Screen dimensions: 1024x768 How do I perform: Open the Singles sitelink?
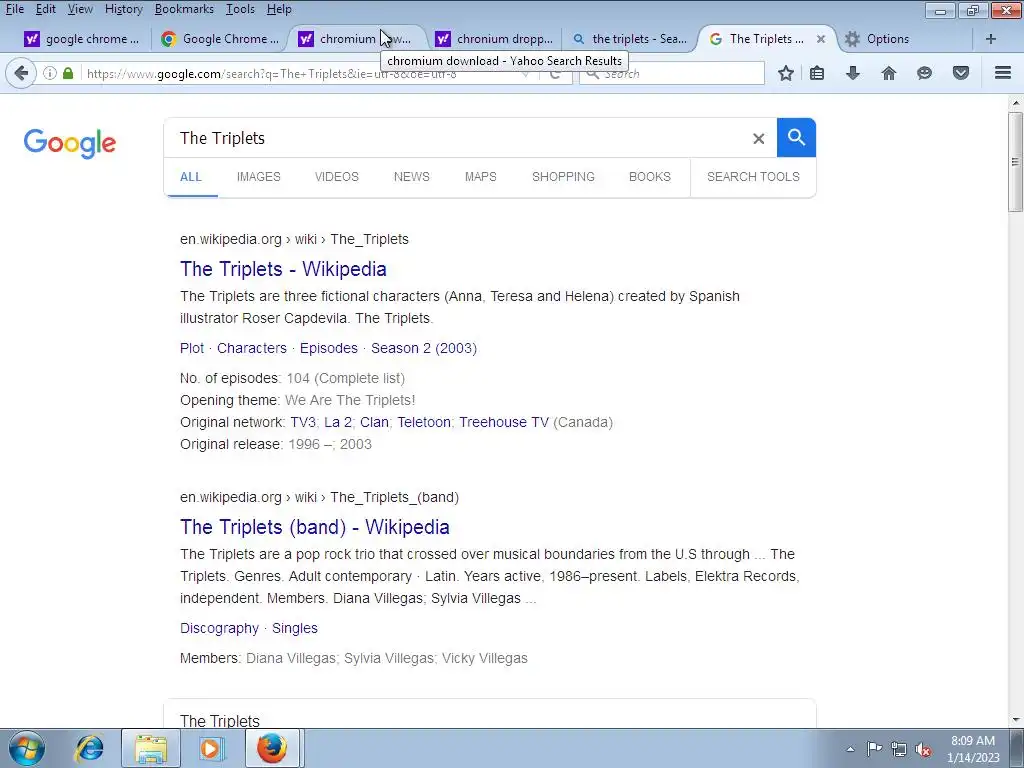(x=295, y=628)
